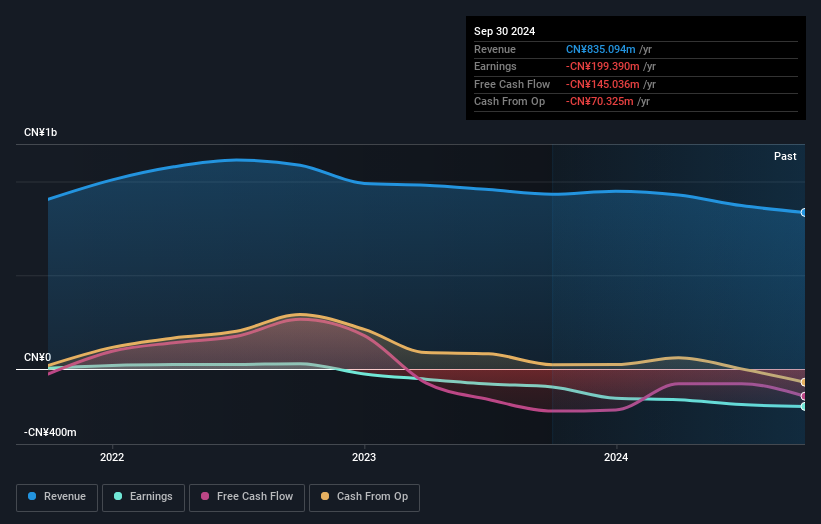Viewport: 821px width, 524px height.
Task: Click the Sep 30 2024 tooltip date
Action: click(x=505, y=31)
